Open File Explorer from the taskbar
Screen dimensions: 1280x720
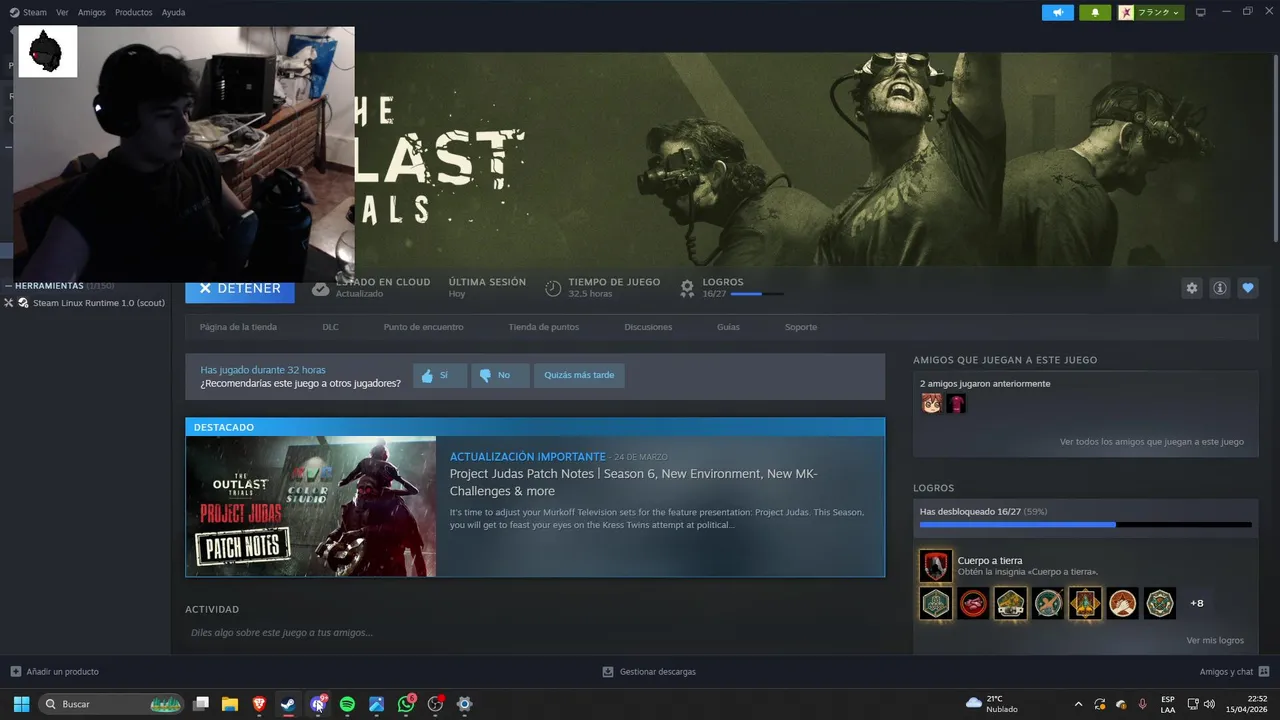230,704
